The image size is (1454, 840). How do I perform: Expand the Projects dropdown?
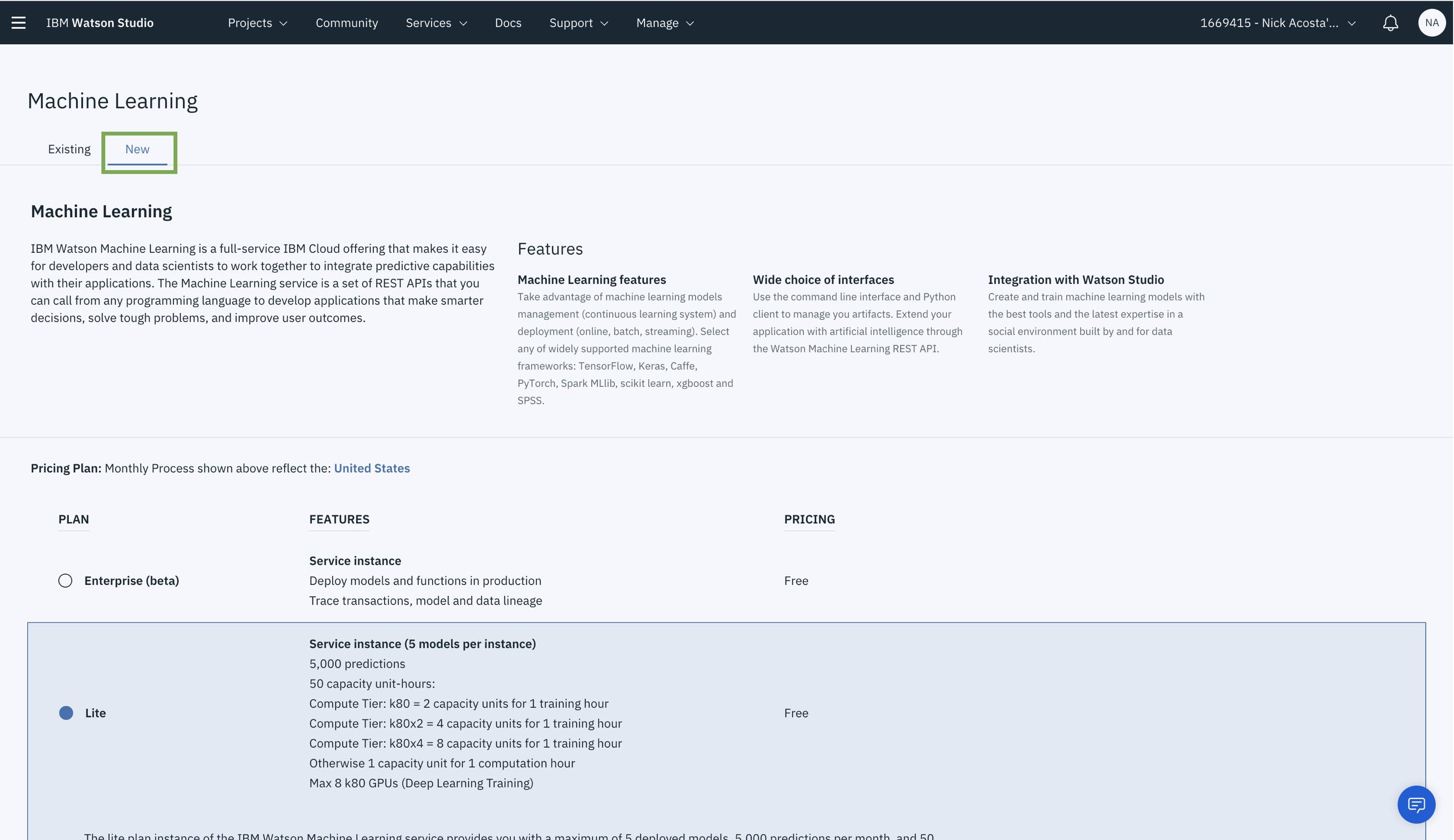[x=257, y=23]
